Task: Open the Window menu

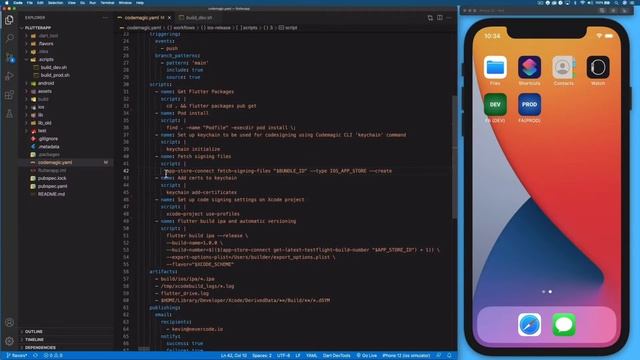Action: pos(125,3)
